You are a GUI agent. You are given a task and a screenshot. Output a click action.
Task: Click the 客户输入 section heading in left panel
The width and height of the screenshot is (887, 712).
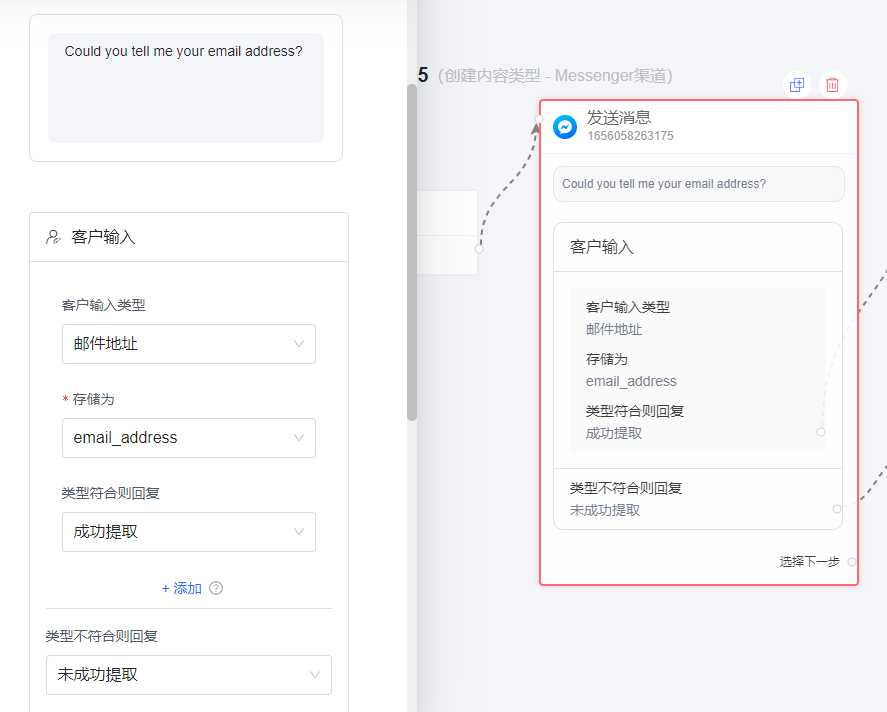(x=104, y=237)
